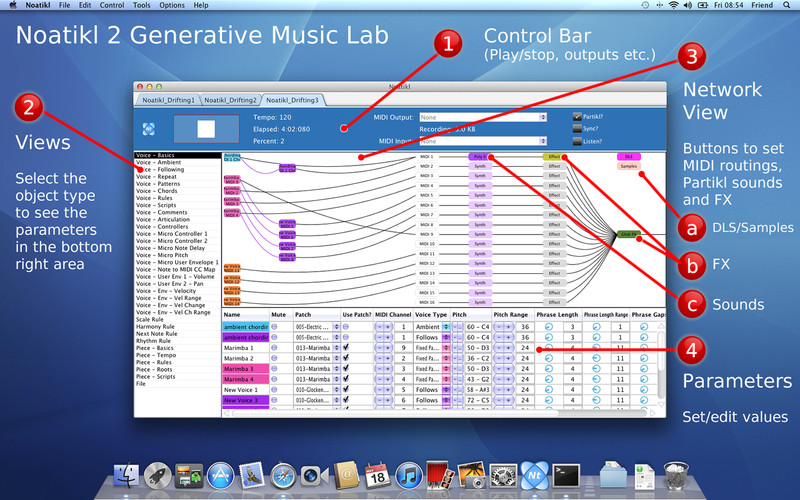The height and width of the screenshot is (500, 800).
Task: Open the Noatikl Nt icon in the dock
Action: (534, 476)
